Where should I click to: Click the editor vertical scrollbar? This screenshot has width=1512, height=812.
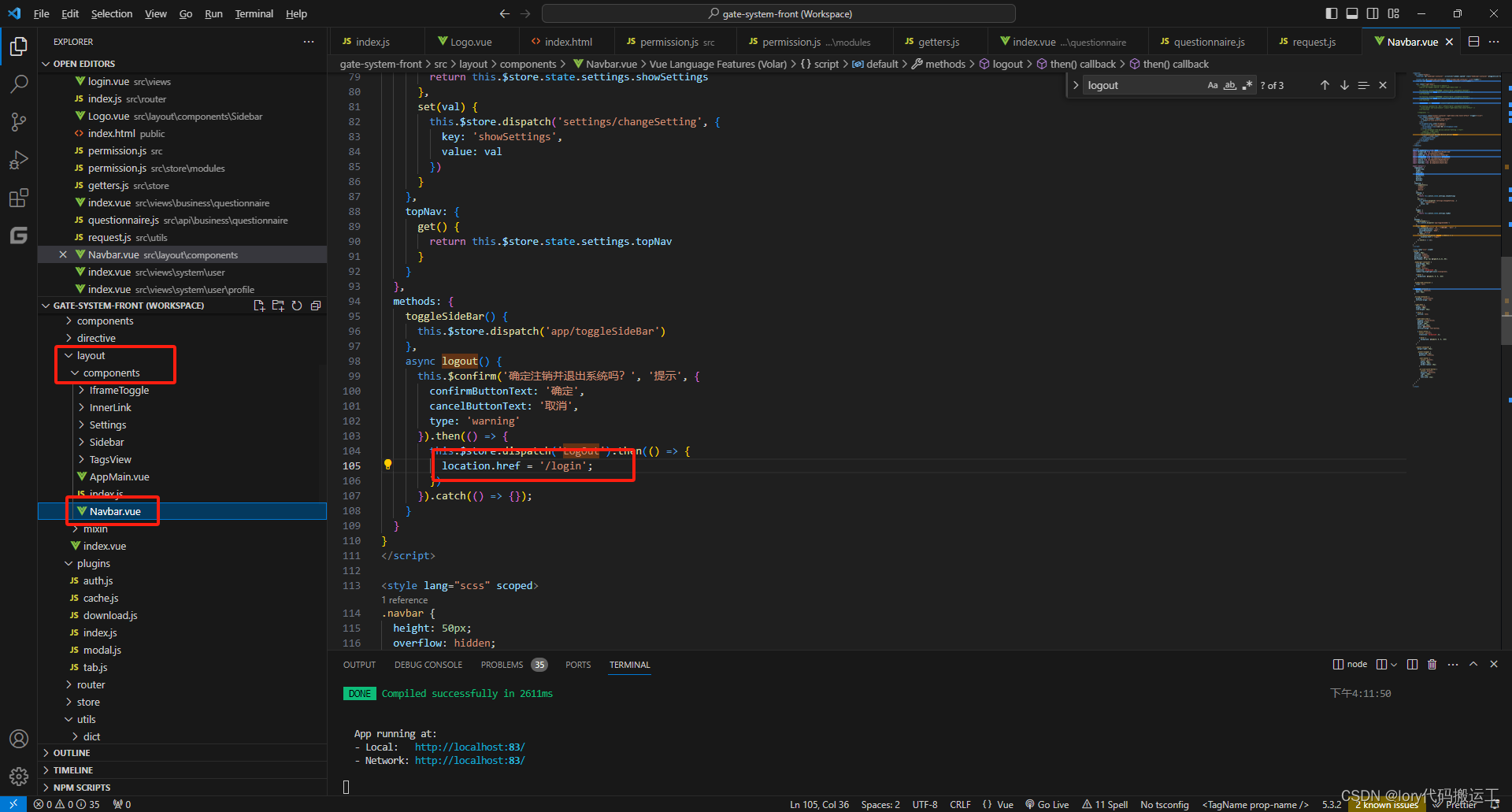tap(1506, 299)
